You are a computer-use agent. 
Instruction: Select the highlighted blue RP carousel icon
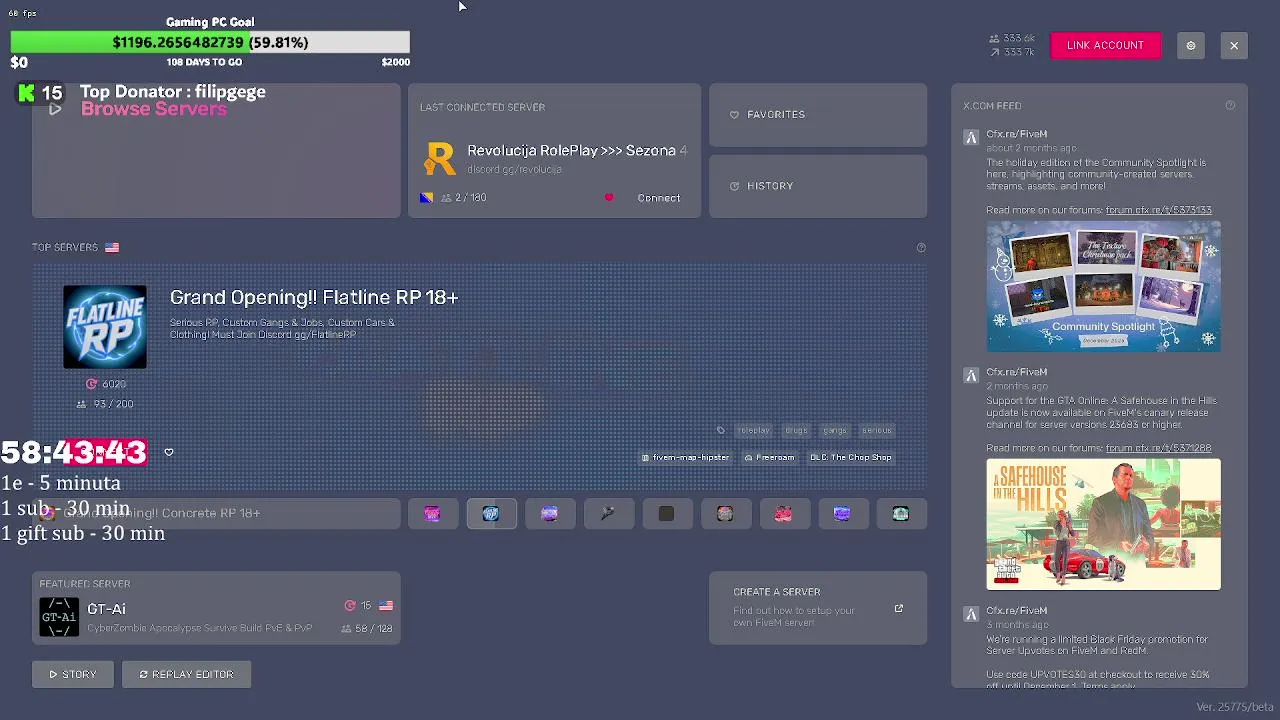(x=491, y=514)
